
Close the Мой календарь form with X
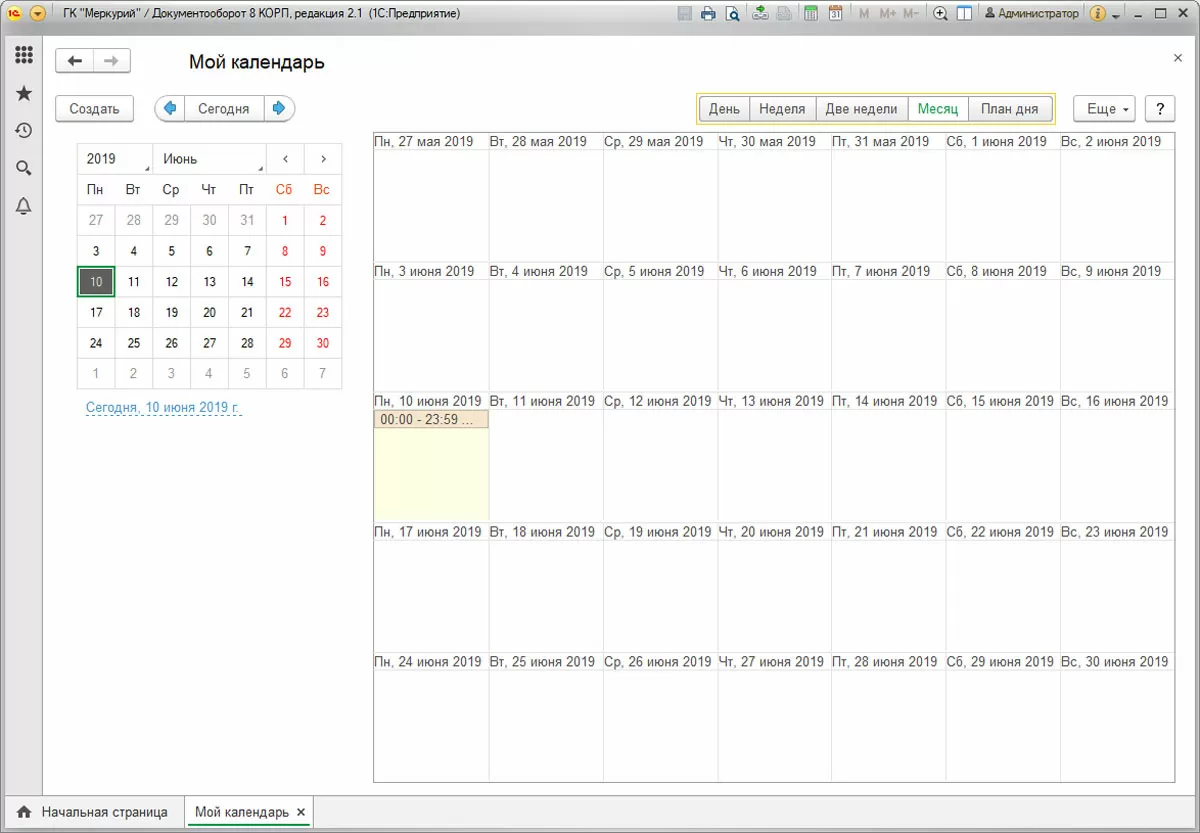coord(1178,58)
